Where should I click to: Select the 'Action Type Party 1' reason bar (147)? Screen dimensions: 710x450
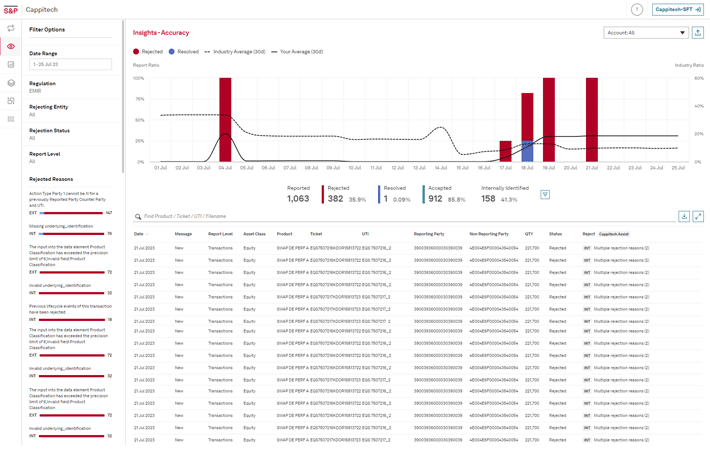[71, 213]
